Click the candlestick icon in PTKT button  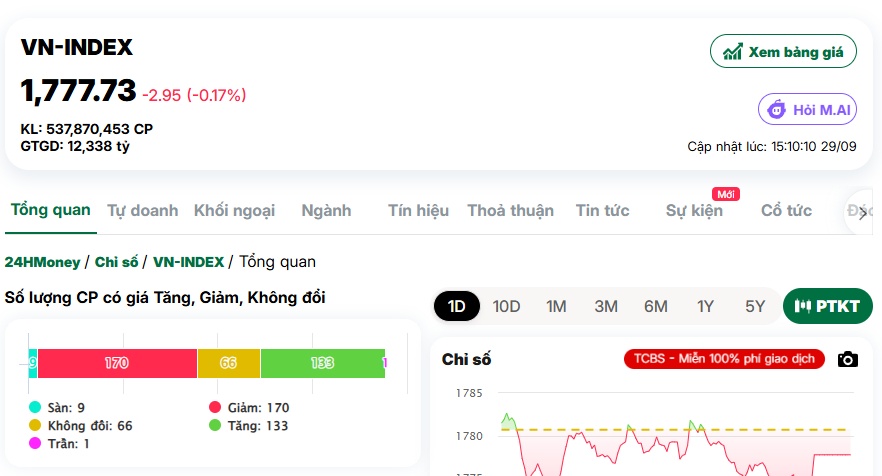[803, 306]
